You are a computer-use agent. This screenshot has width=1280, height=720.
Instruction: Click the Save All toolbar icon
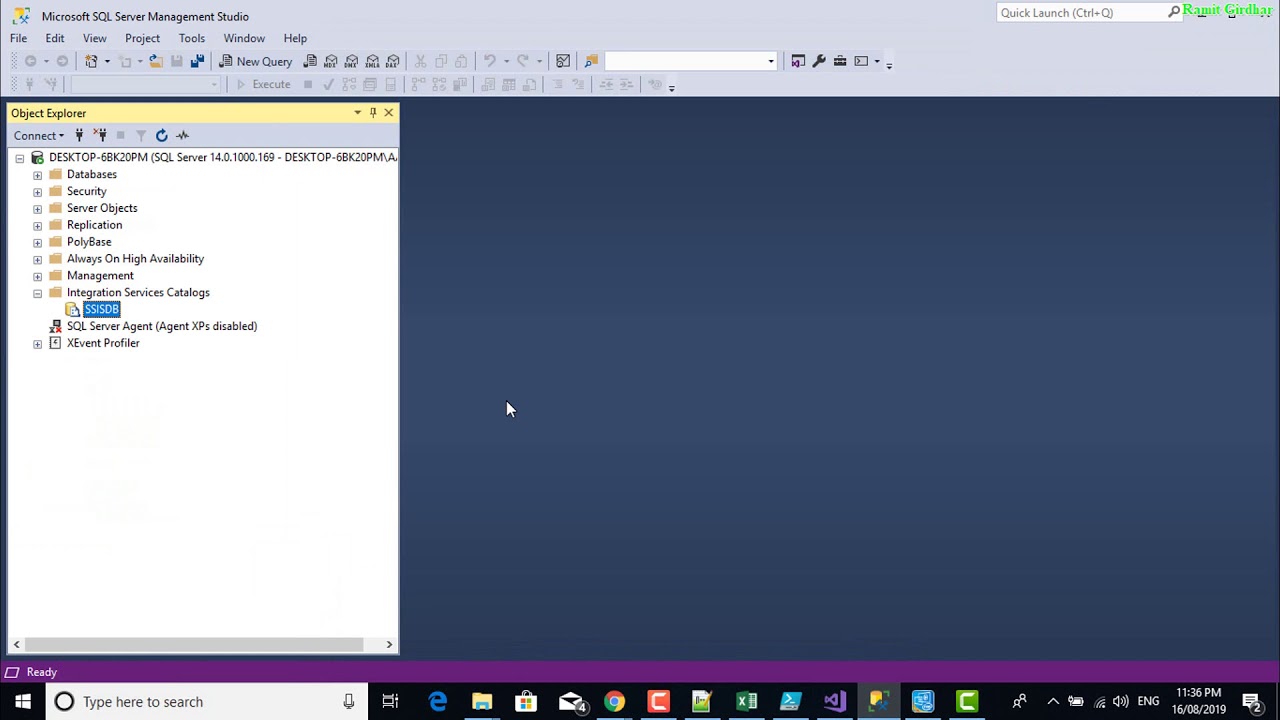(x=197, y=61)
